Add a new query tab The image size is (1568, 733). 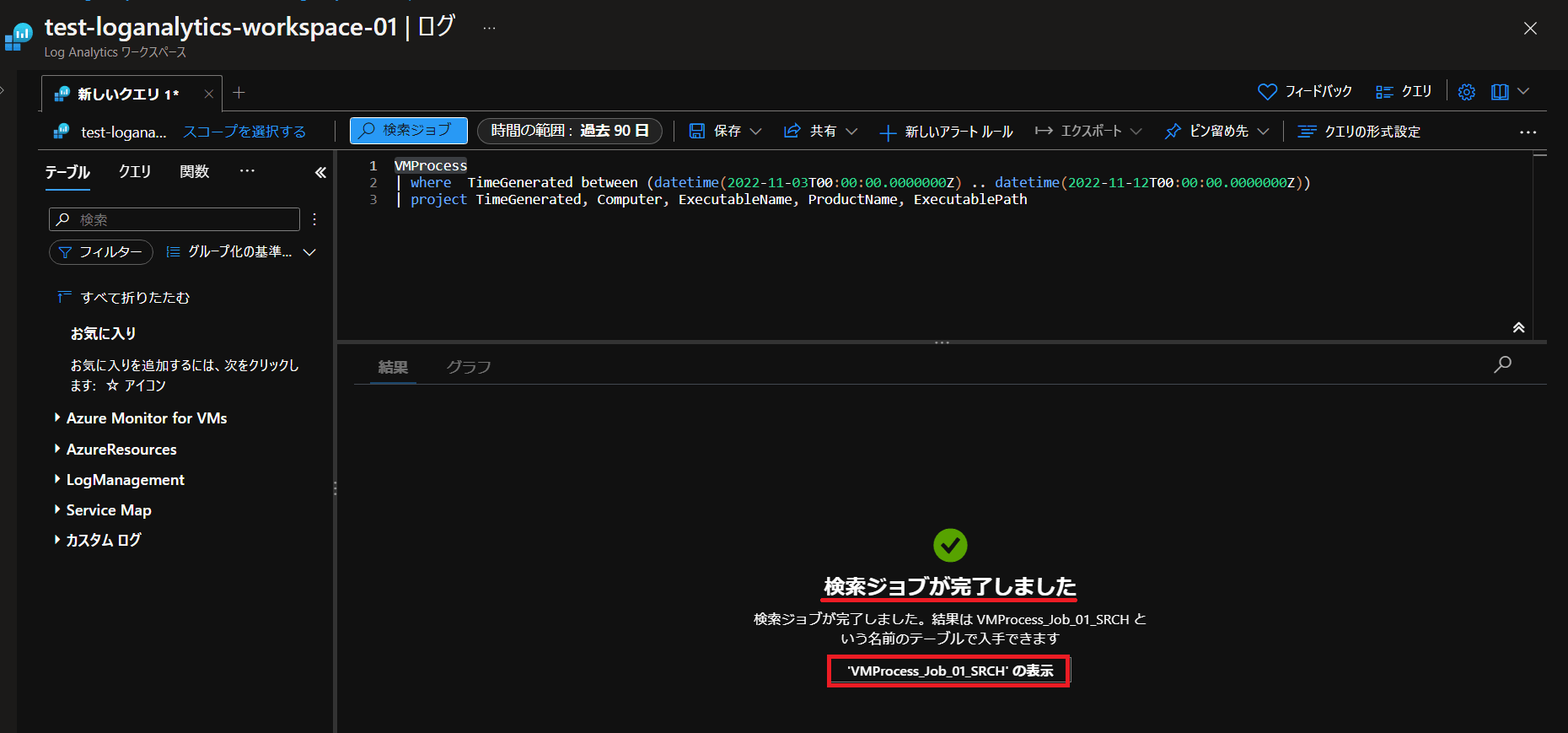coord(239,93)
